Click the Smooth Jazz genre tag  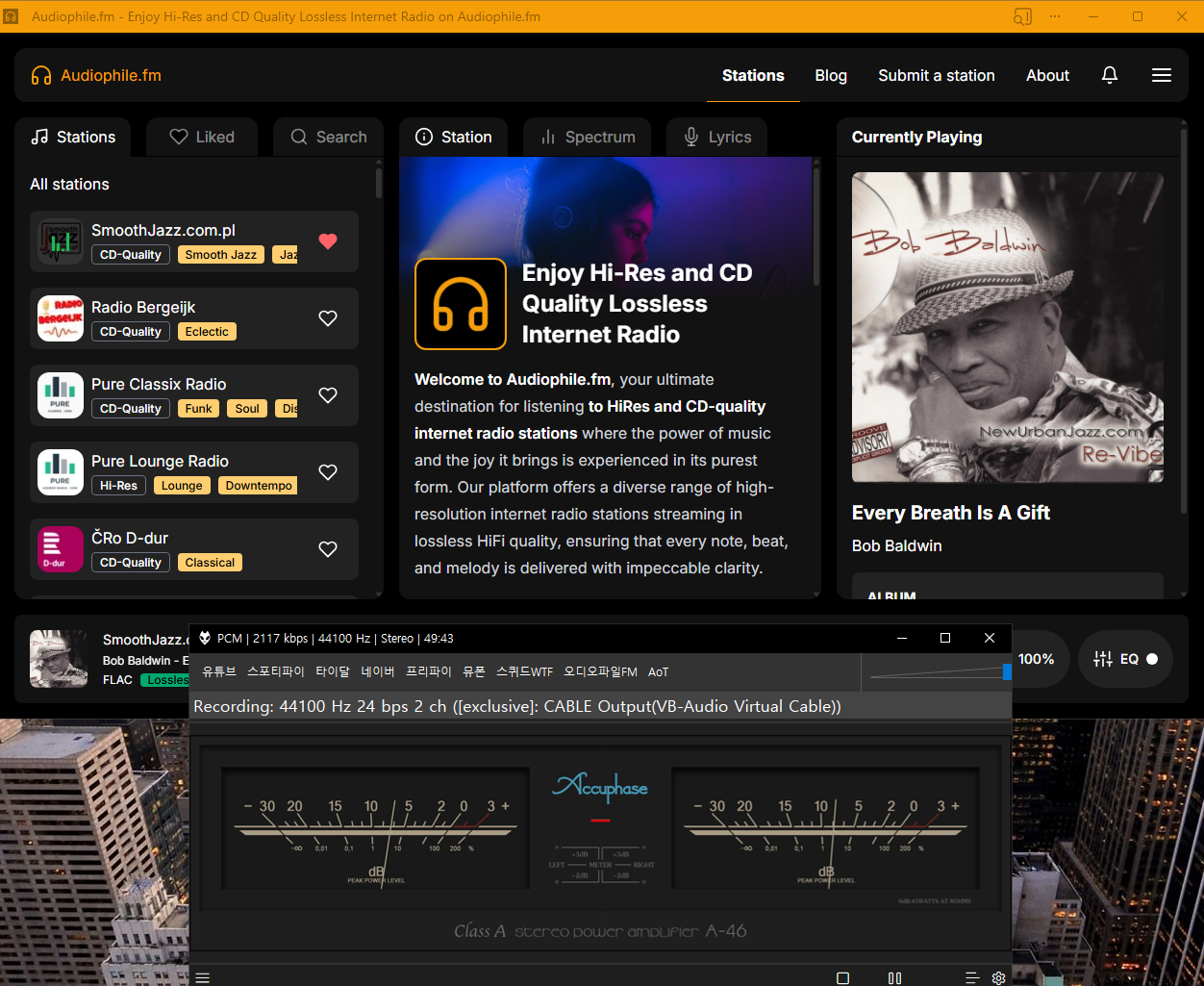pos(221,255)
